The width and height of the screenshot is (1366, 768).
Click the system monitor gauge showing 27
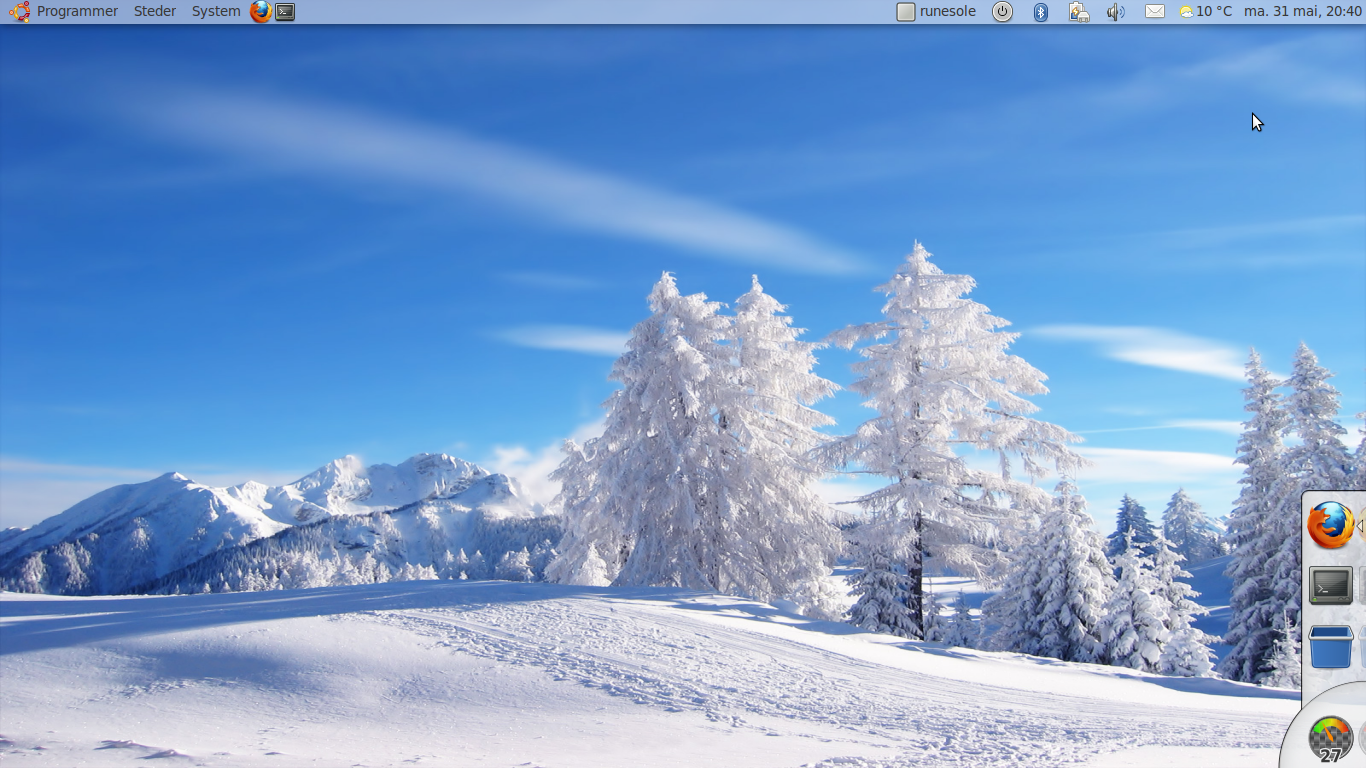[x=1330, y=739]
